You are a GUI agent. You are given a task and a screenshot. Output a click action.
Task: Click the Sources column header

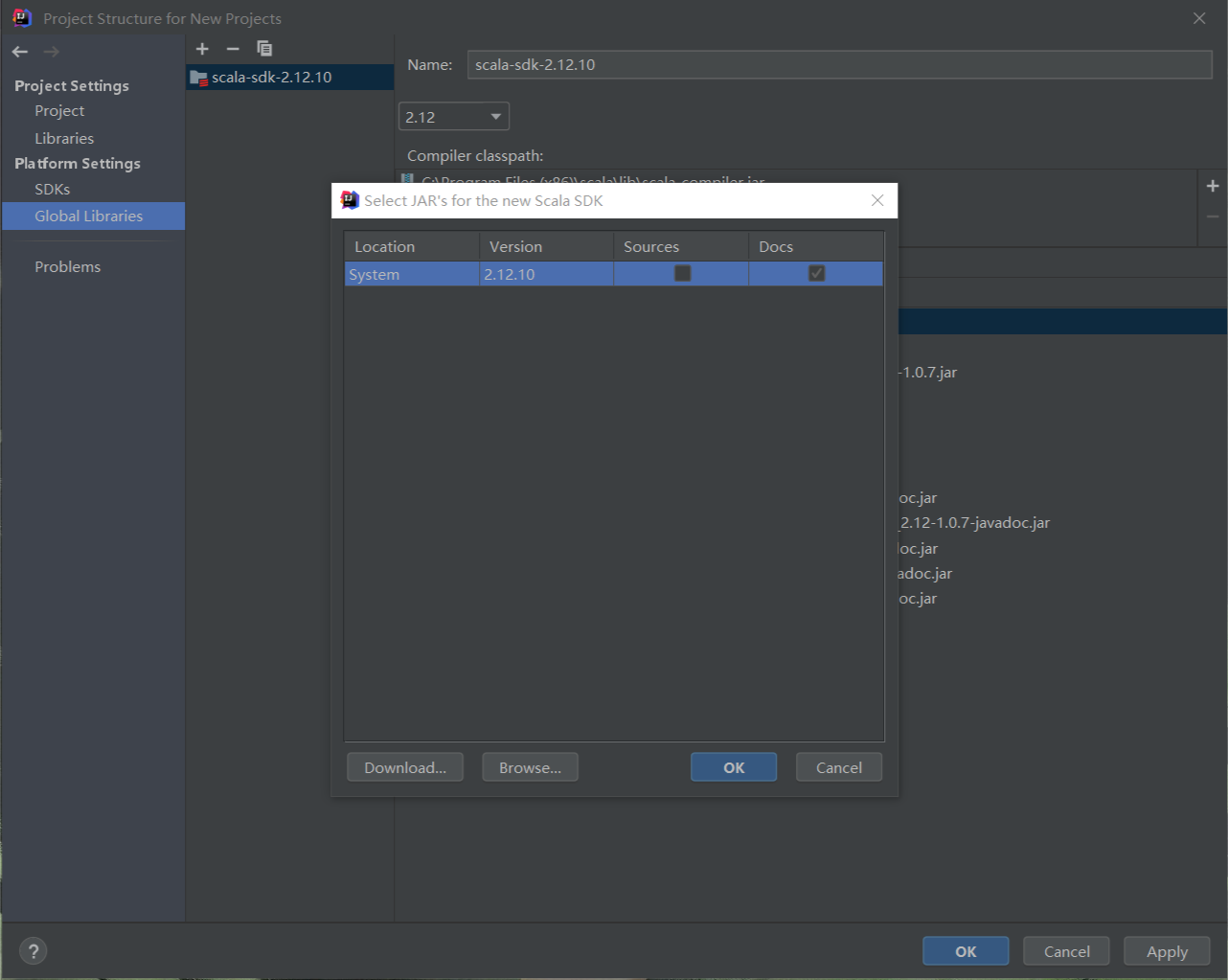tap(681, 247)
